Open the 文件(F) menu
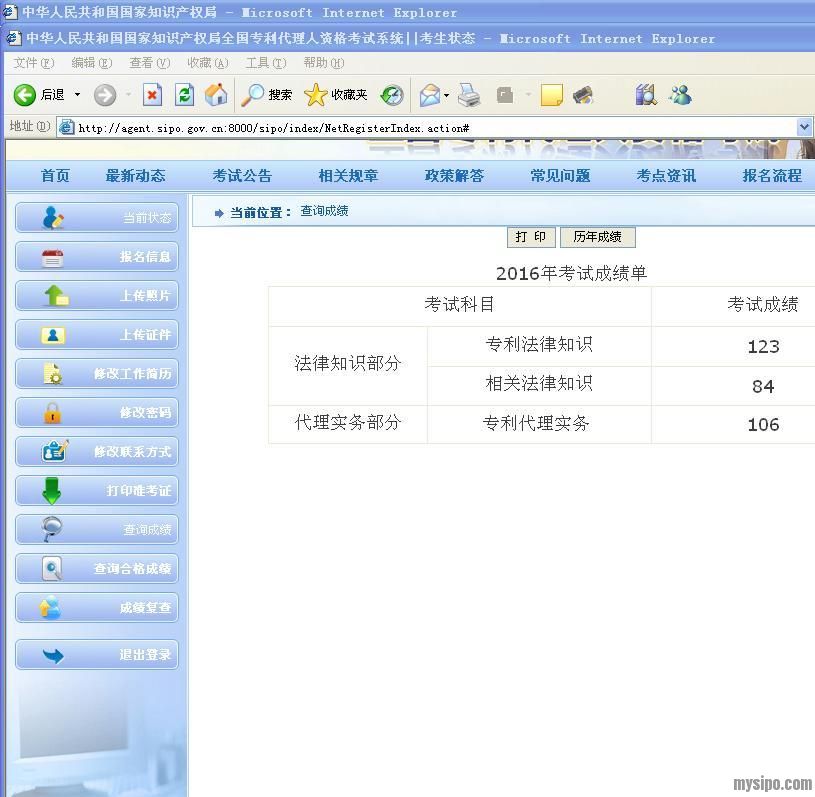815x797 pixels. click(33, 62)
